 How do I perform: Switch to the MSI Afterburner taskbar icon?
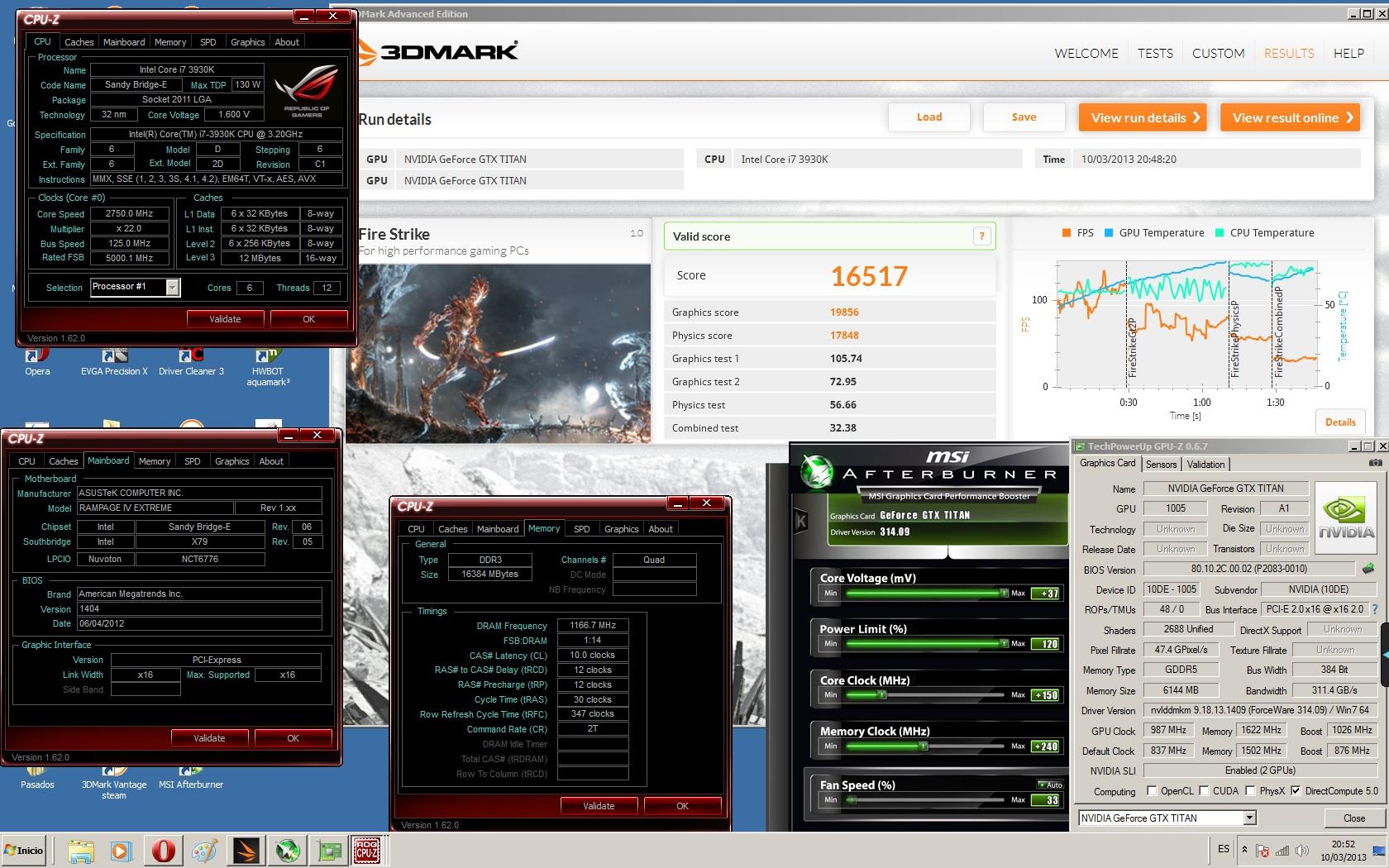pos(287,851)
